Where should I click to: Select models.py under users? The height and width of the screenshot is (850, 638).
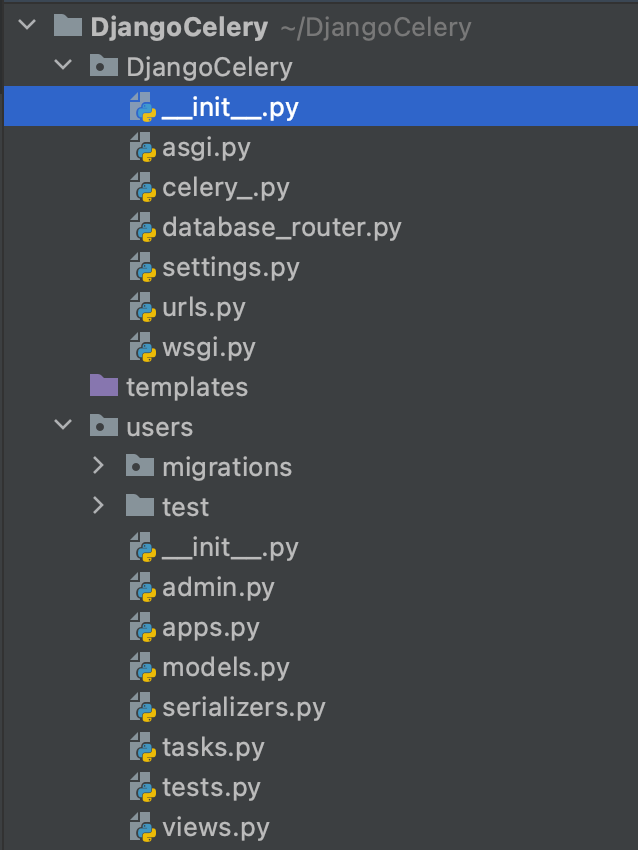(225, 667)
